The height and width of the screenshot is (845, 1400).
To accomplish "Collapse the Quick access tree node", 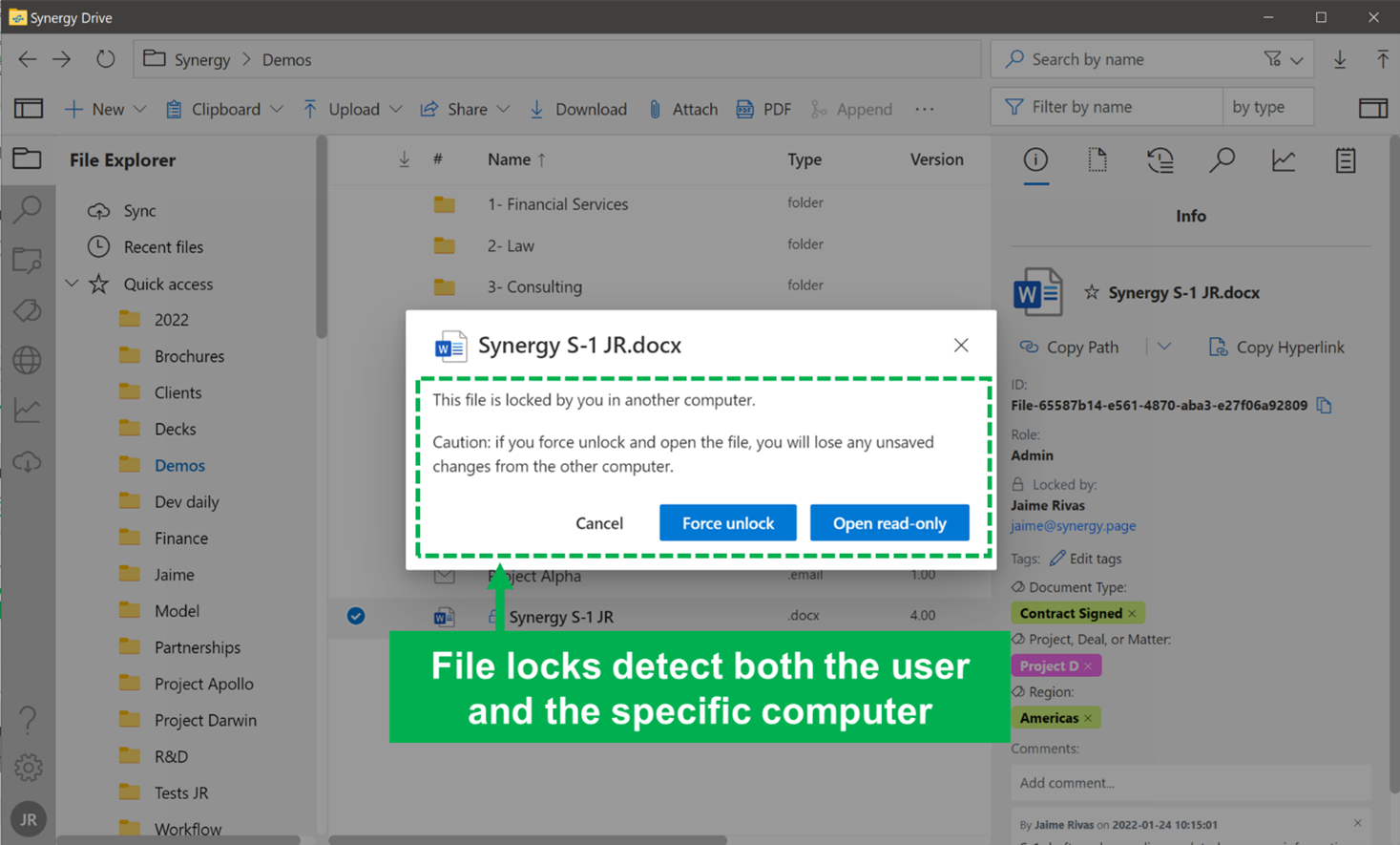I will [x=72, y=284].
